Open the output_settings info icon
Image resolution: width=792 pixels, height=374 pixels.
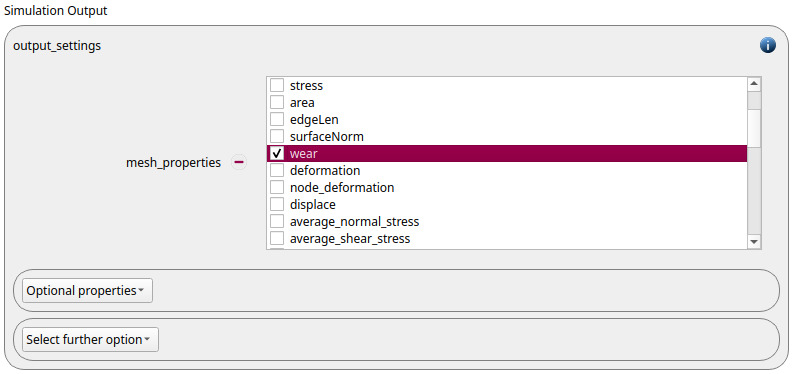767,45
